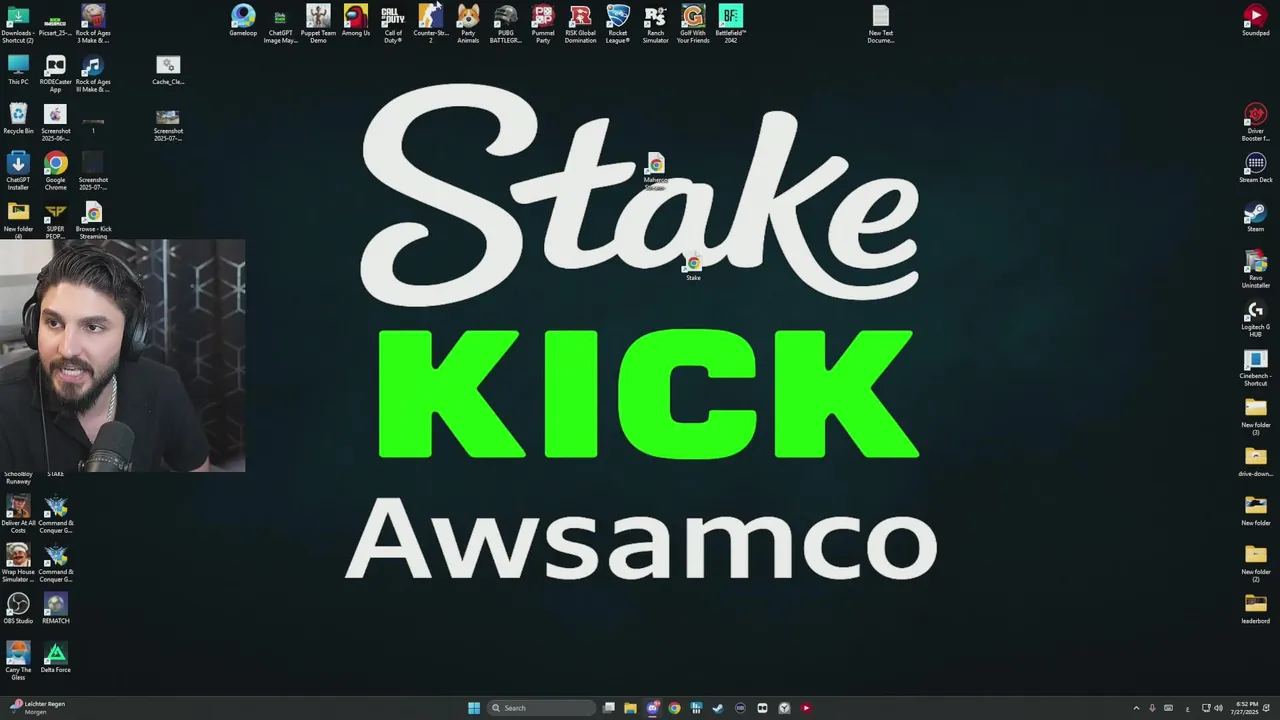The width and height of the screenshot is (1280, 720).
Task: Open Driver Booster shortcut
Action: pyautogui.click(x=1255, y=122)
